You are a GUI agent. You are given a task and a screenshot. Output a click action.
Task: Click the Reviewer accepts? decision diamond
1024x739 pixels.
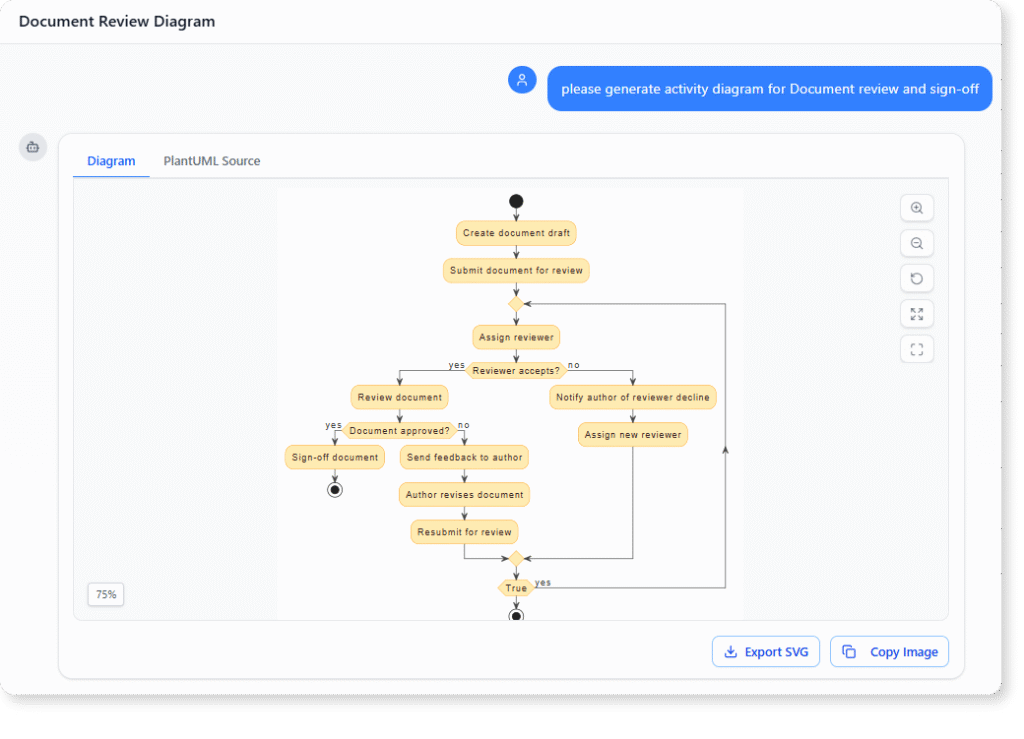point(514,370)
